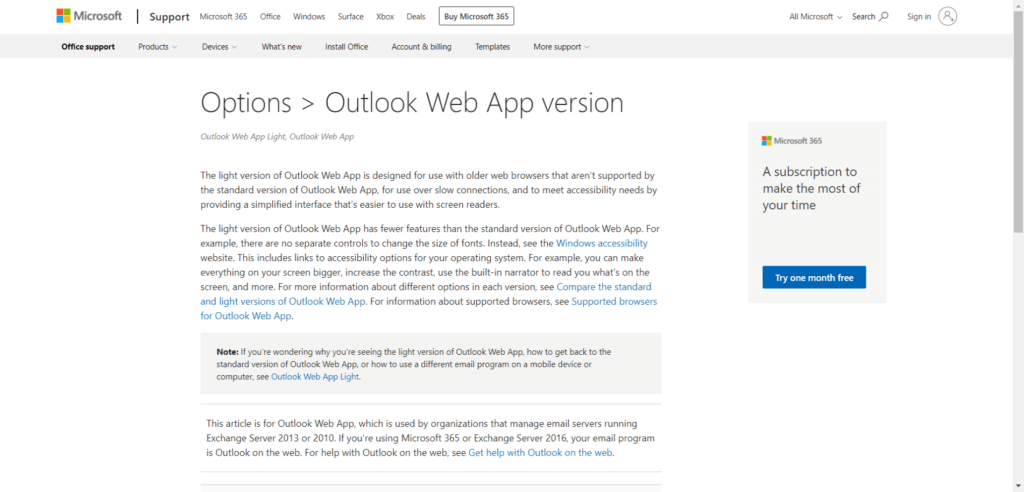This screenshot has height=492, width=1024.
Task: Select Xbox in the top navigation
Action: point(384,17)
